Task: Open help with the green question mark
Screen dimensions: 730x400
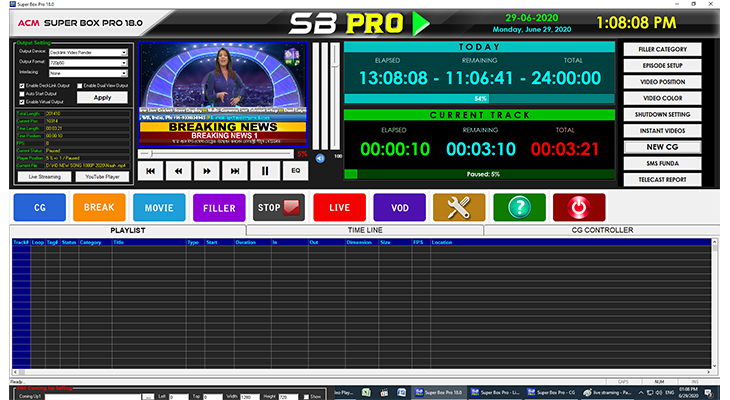Action: (x=520, y=208)
